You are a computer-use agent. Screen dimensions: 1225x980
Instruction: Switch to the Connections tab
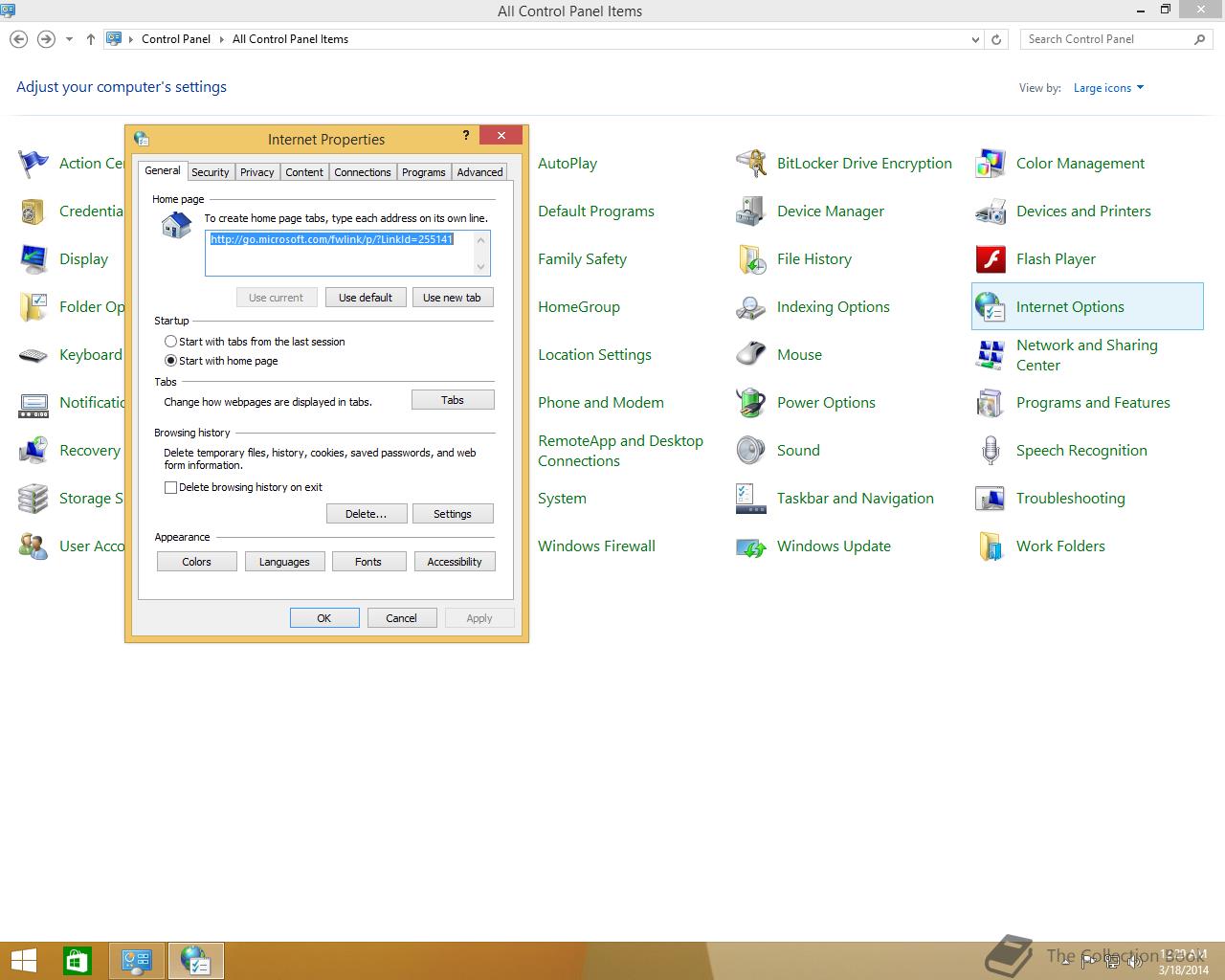363,172
